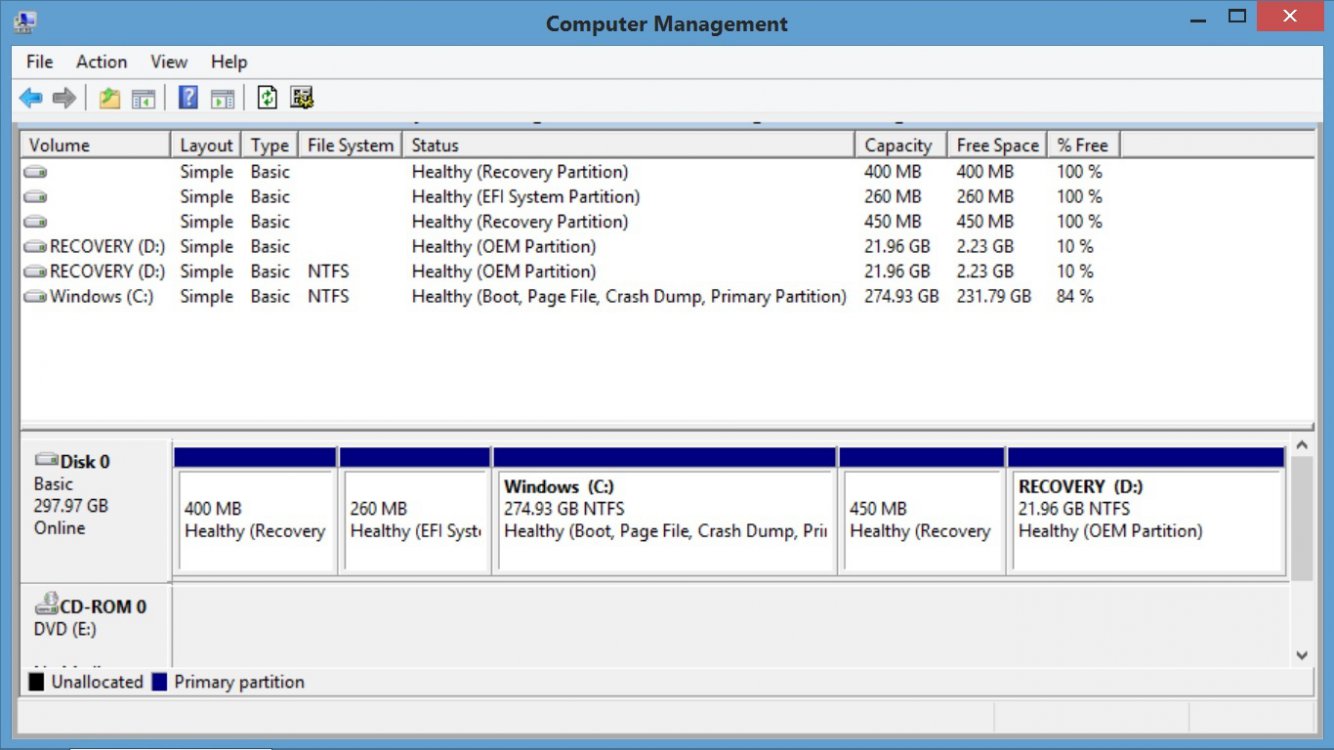Sort by the Type column header
This screenshot has width=1334, height=750.
coord(270,145)
